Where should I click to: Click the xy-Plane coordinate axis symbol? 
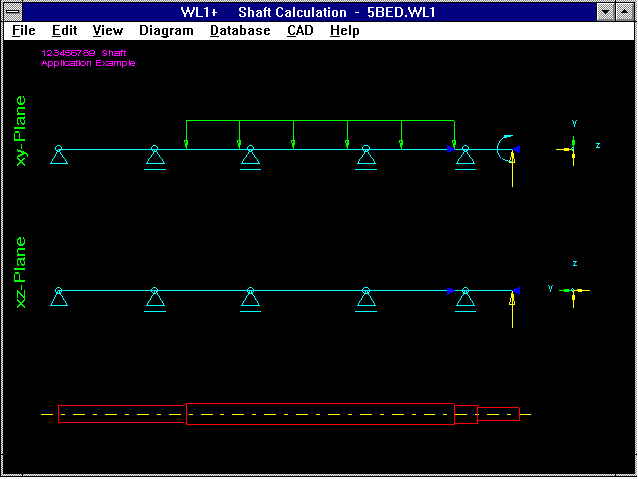(x=573, y=149)
